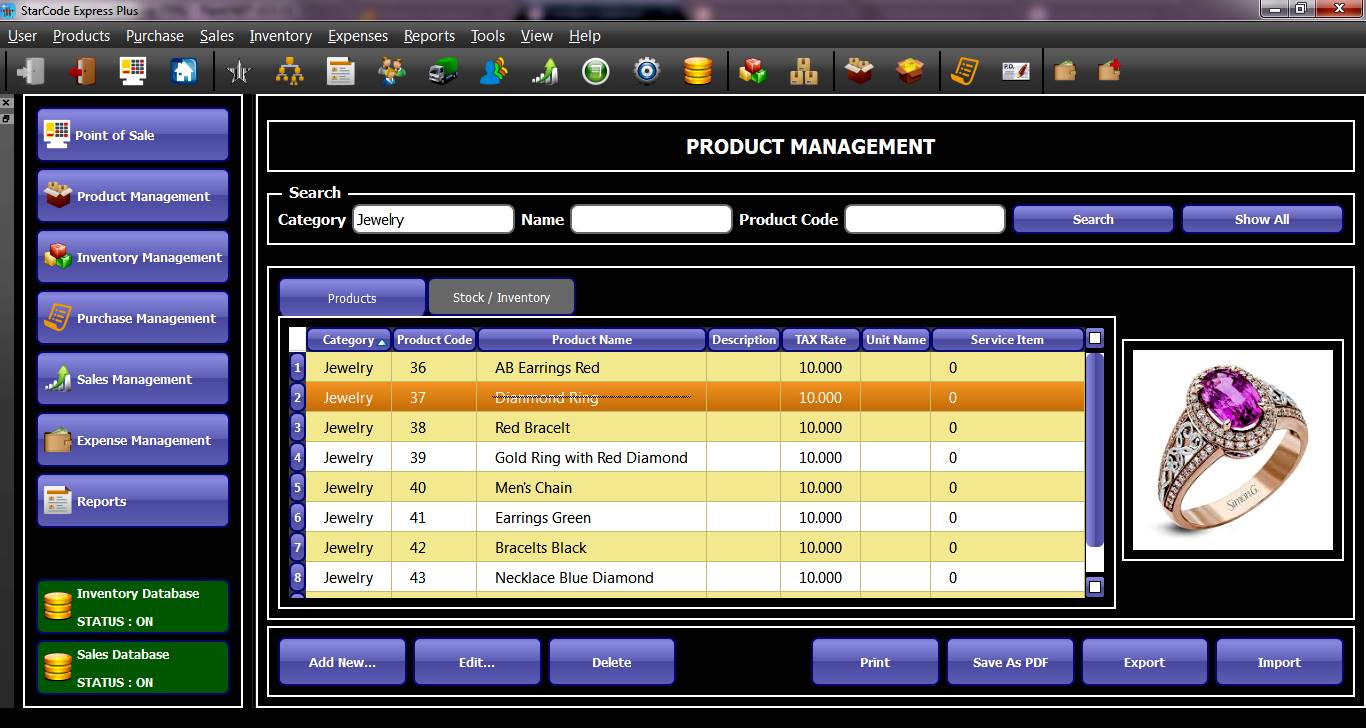This screenshot has height=728, width=1366.
Task: Open the Reports menu in menu bar
Action: 429,36
